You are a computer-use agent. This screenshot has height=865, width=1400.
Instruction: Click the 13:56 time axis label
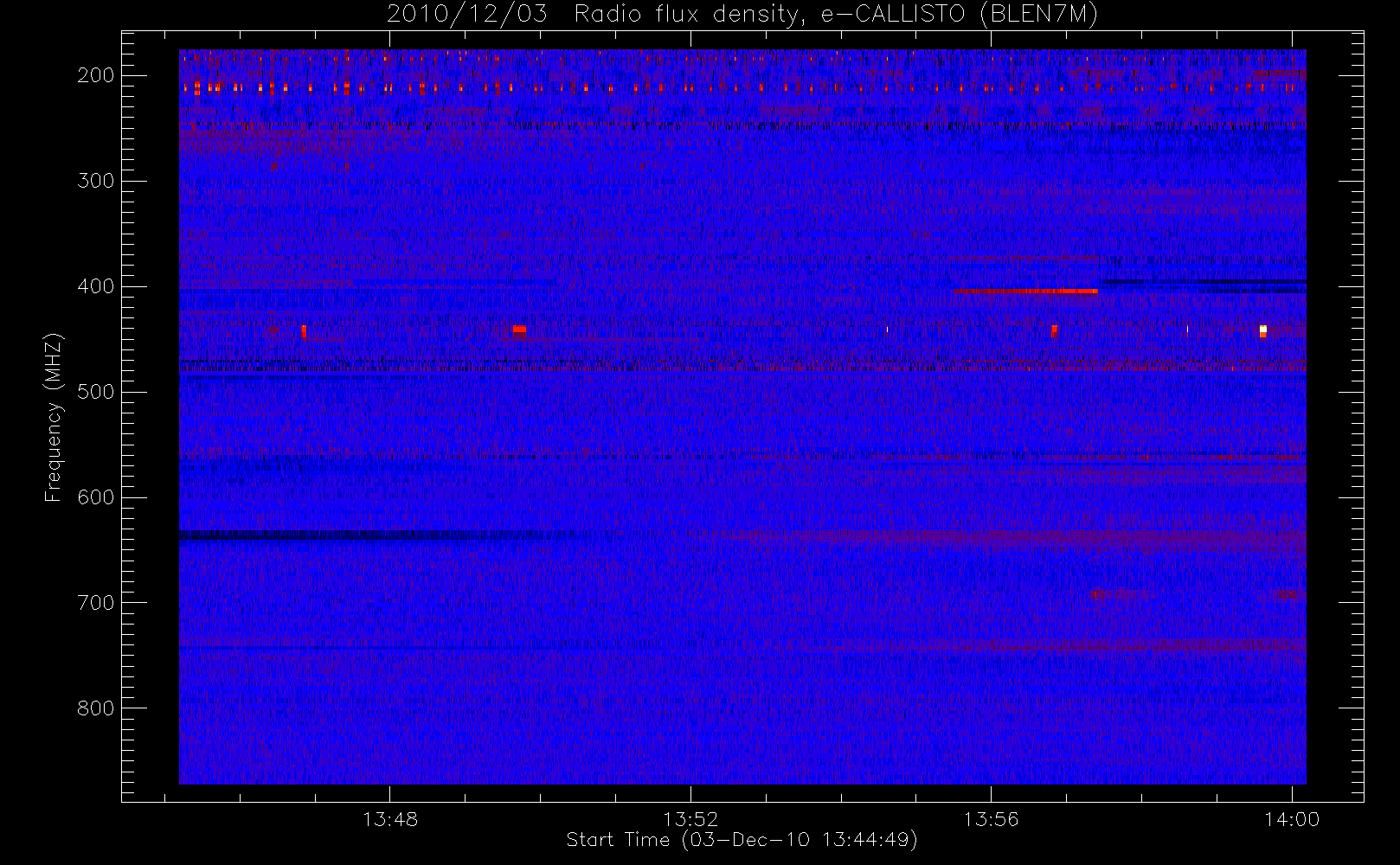(991, 818)
